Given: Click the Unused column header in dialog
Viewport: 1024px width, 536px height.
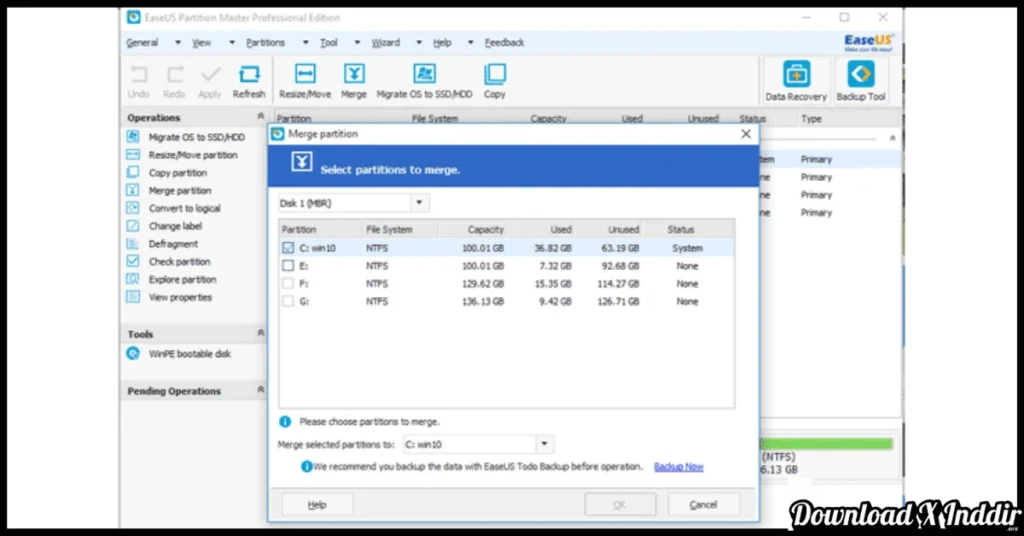Looking at the screenshot, I should click(x=624, y=230).
